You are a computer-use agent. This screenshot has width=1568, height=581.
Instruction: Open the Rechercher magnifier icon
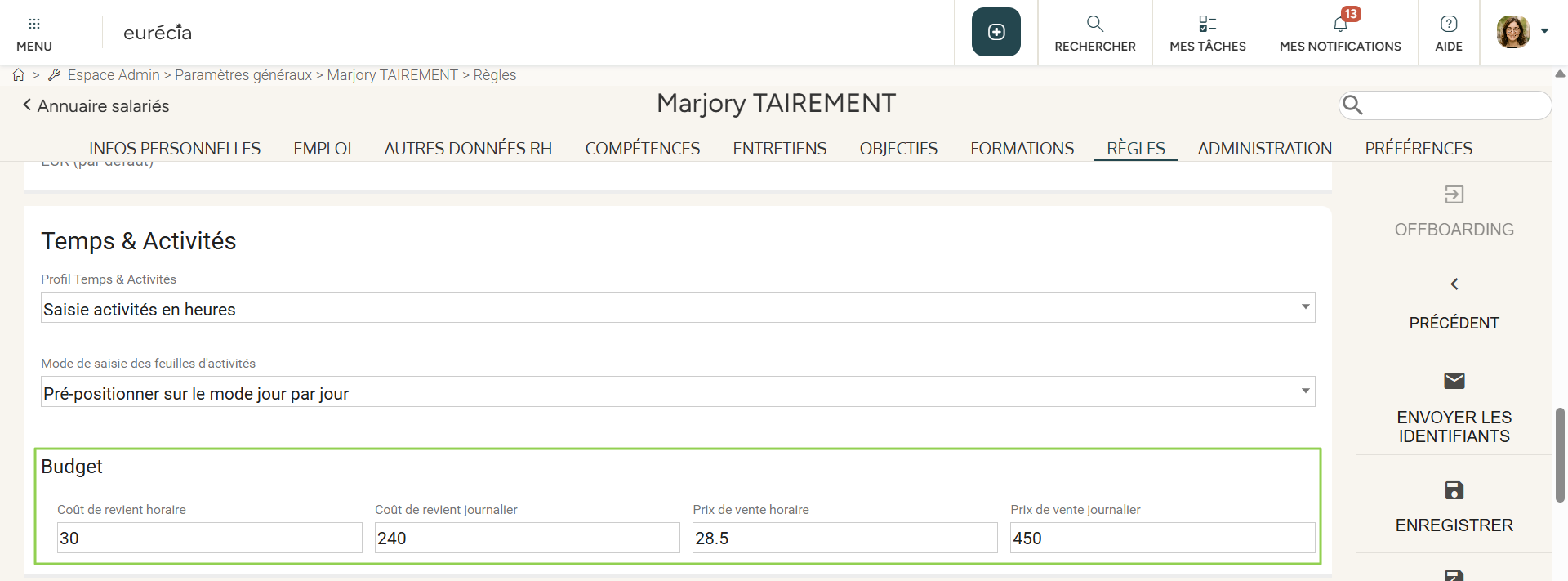pos(1094,24)
